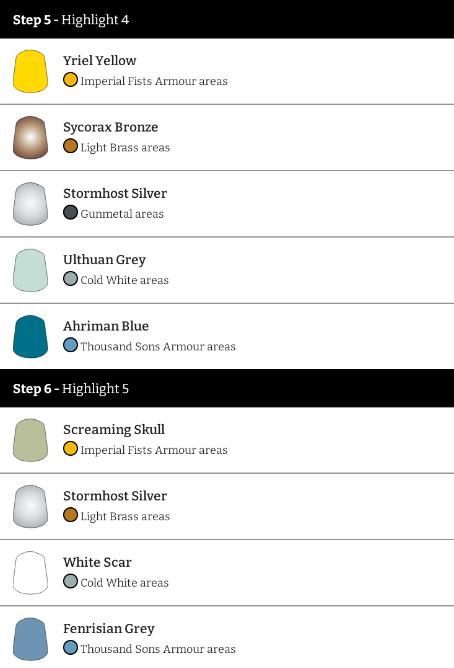This screenshot has height=668, width=454.
Task: Click Thousand Sons swatch under Ahriman Blue
Action: point(70,345)
